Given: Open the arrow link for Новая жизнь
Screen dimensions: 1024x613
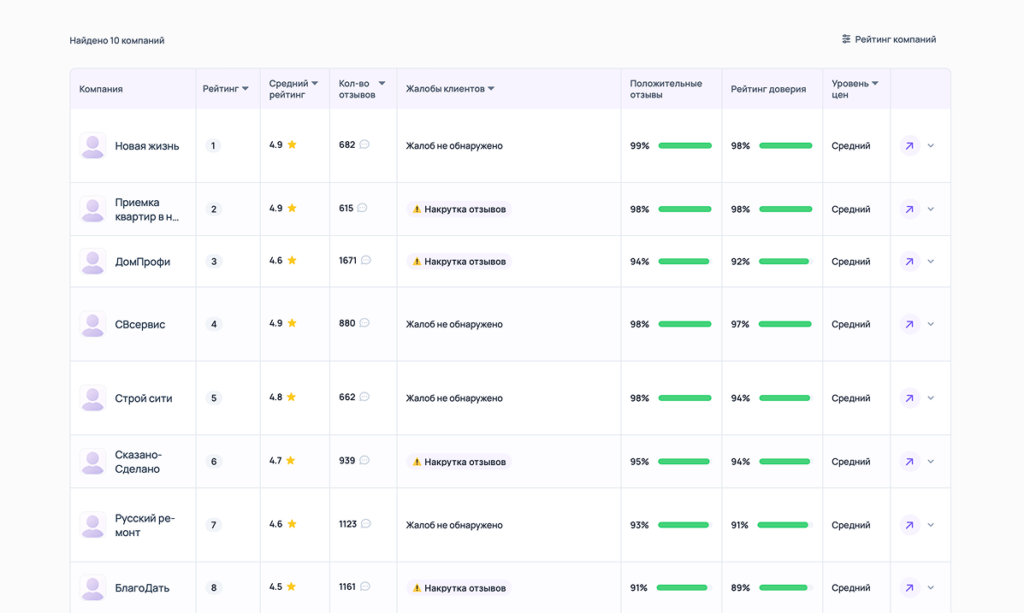Looking at the screenshot, I should pos(909,146).
